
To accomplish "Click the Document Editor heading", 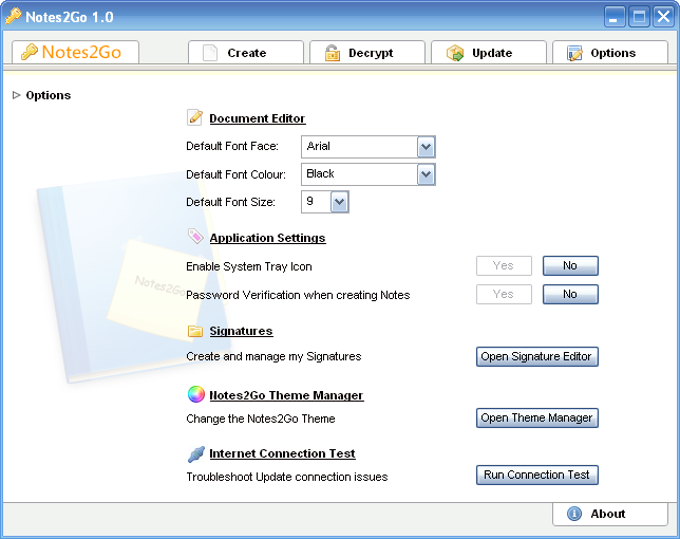I will pyautogui.click(x=257, y=118).
